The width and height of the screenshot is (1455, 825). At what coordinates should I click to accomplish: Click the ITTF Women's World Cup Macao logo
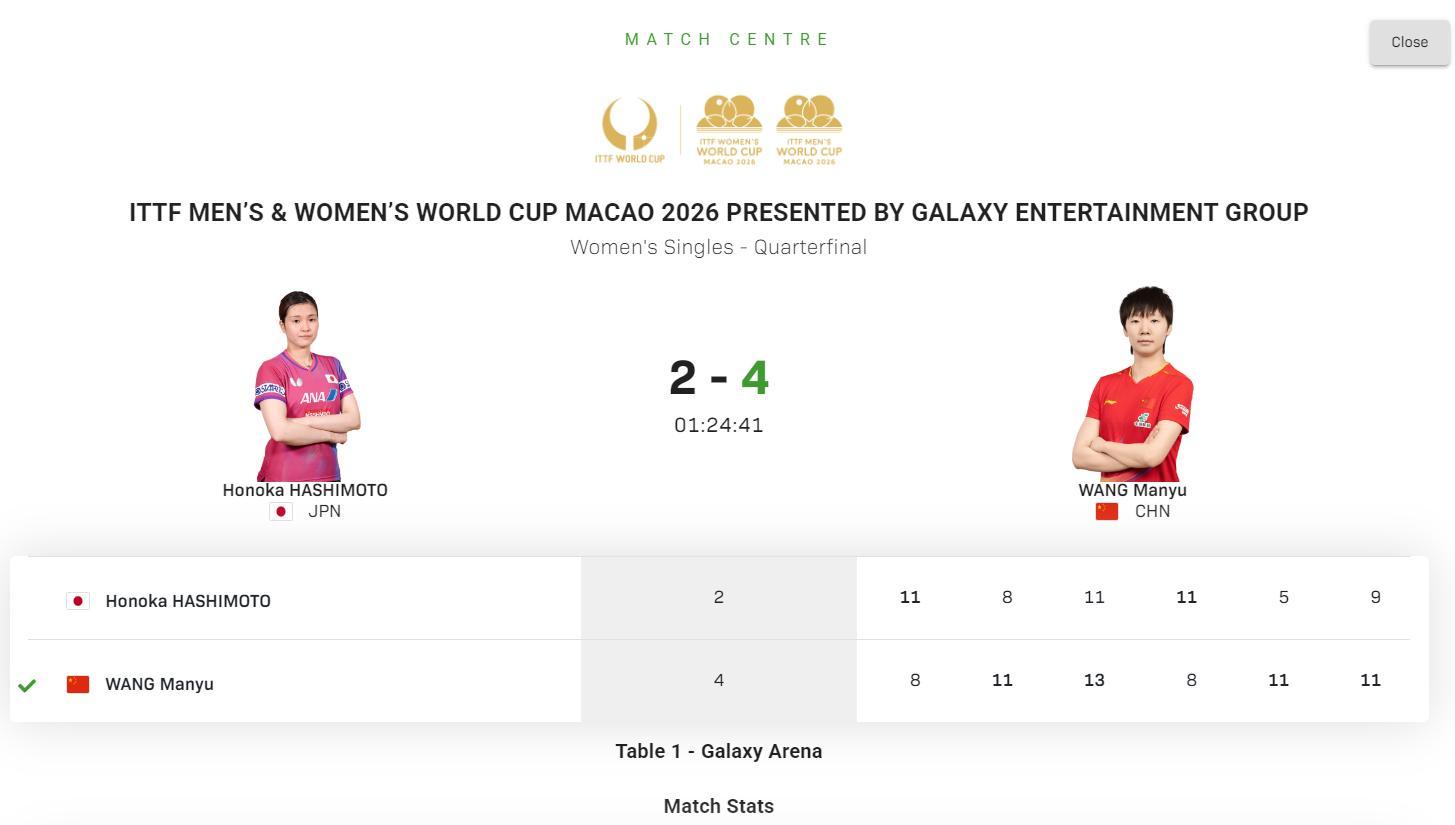coord(729,130)
